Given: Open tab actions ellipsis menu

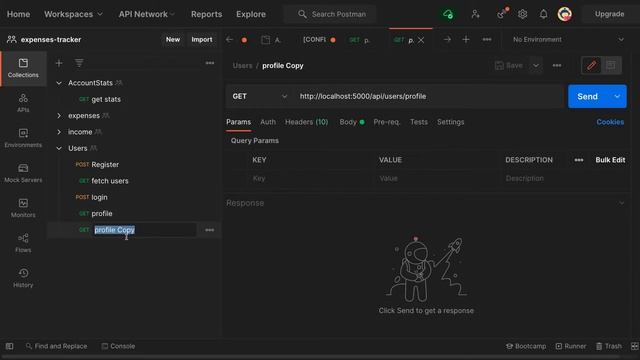Looking at the screenshot, I should tap(487, 40).
